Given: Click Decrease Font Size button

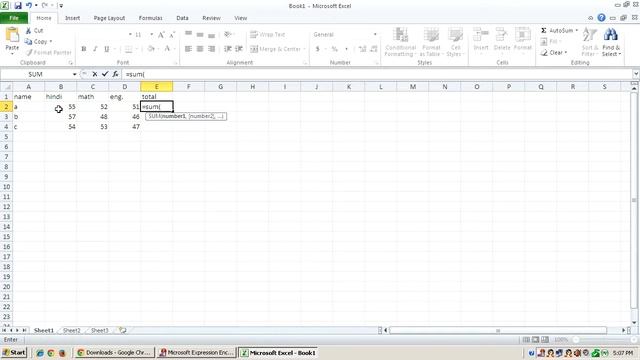Looking at the screenshot, I should (x=172, y=35).
